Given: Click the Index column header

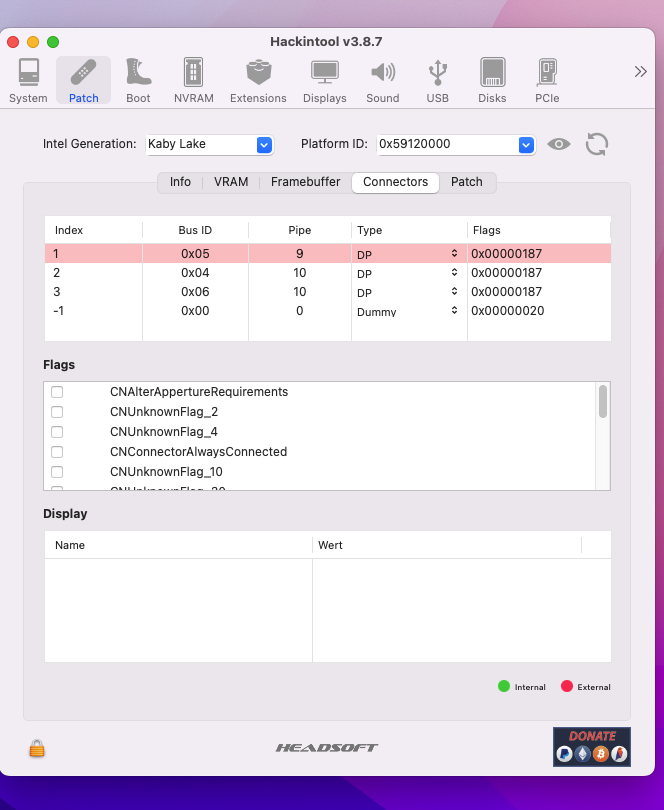Looking at the screenshot, I should pyautogui.click(x=94, y=230).
